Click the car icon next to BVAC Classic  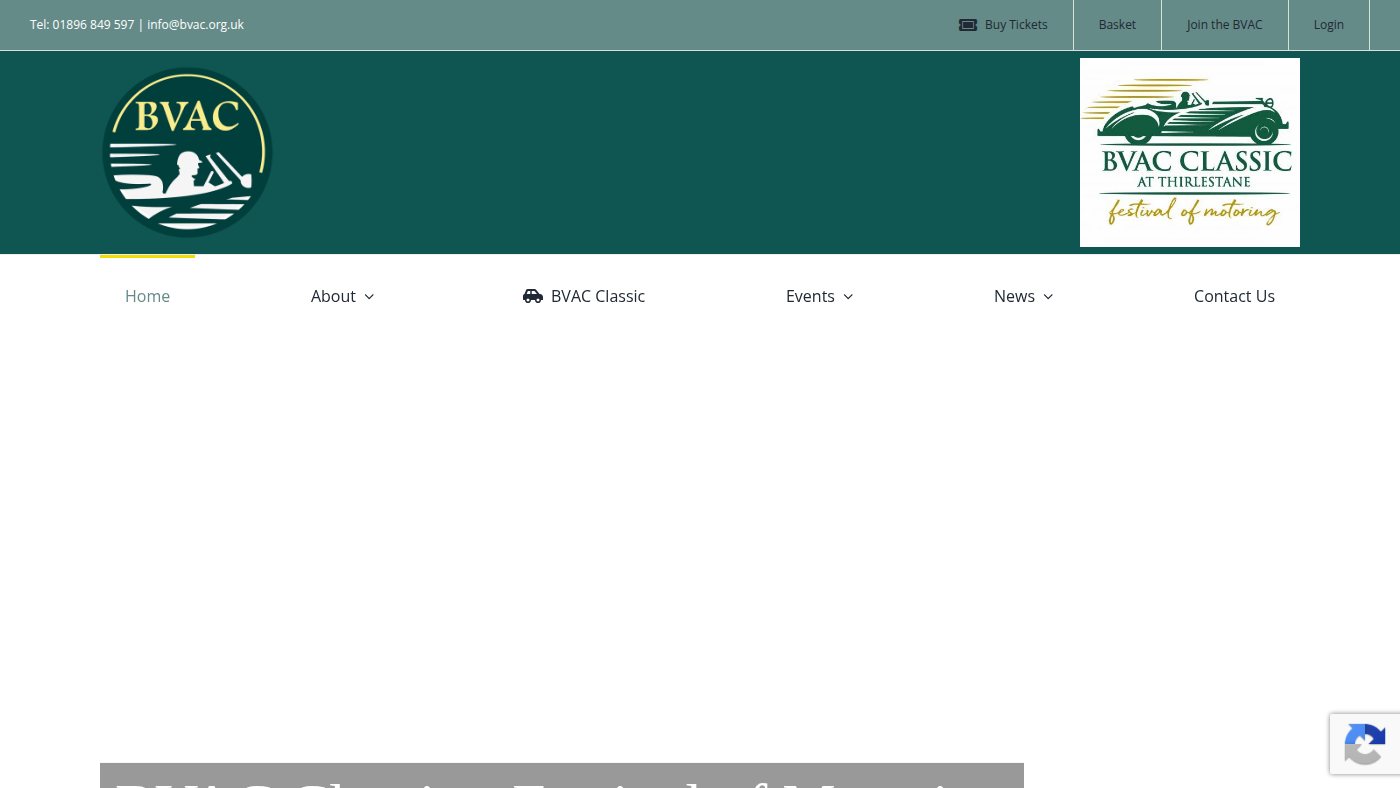(x=533, y=296)
